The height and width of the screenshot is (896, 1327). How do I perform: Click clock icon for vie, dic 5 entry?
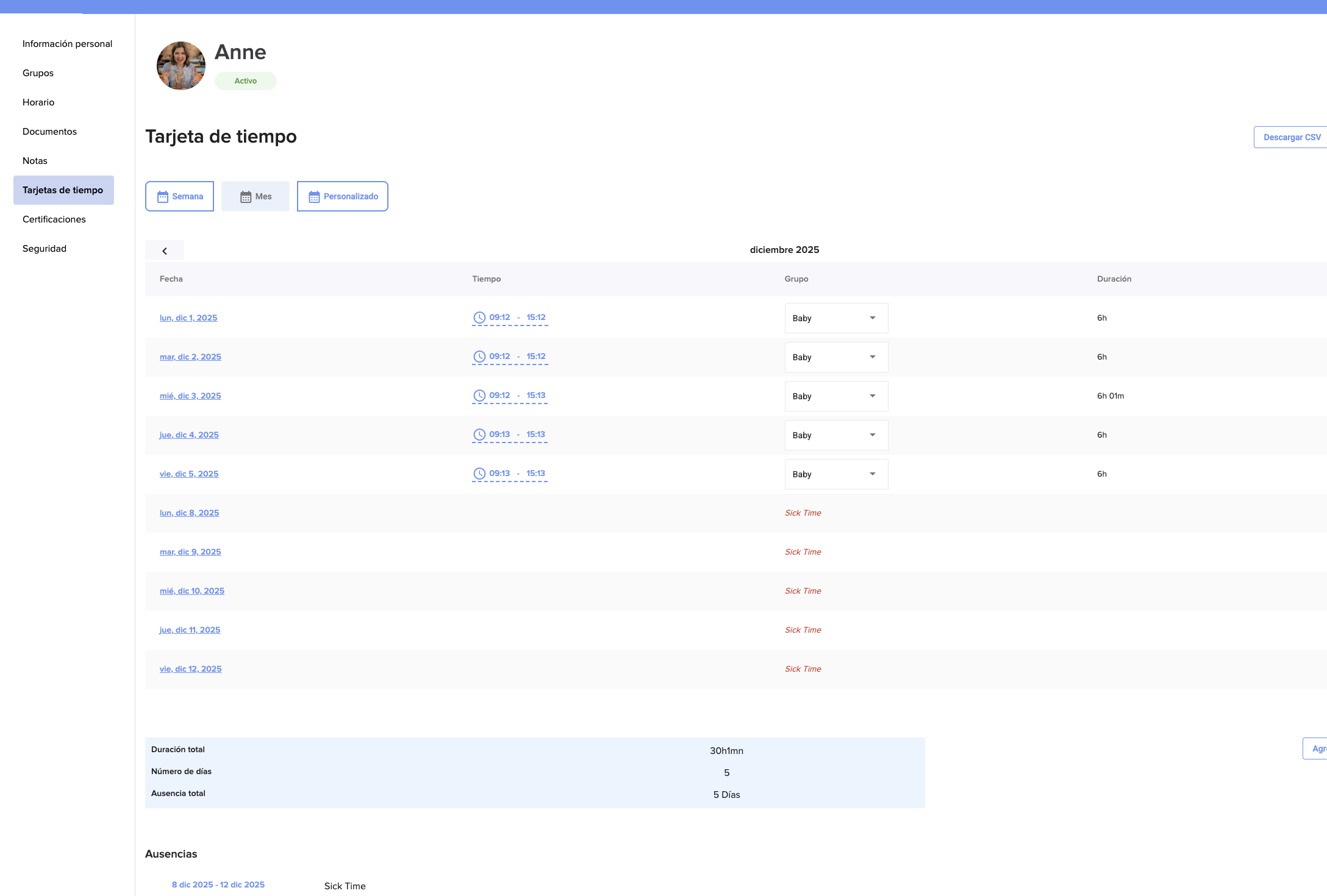[x=479, y=474]
